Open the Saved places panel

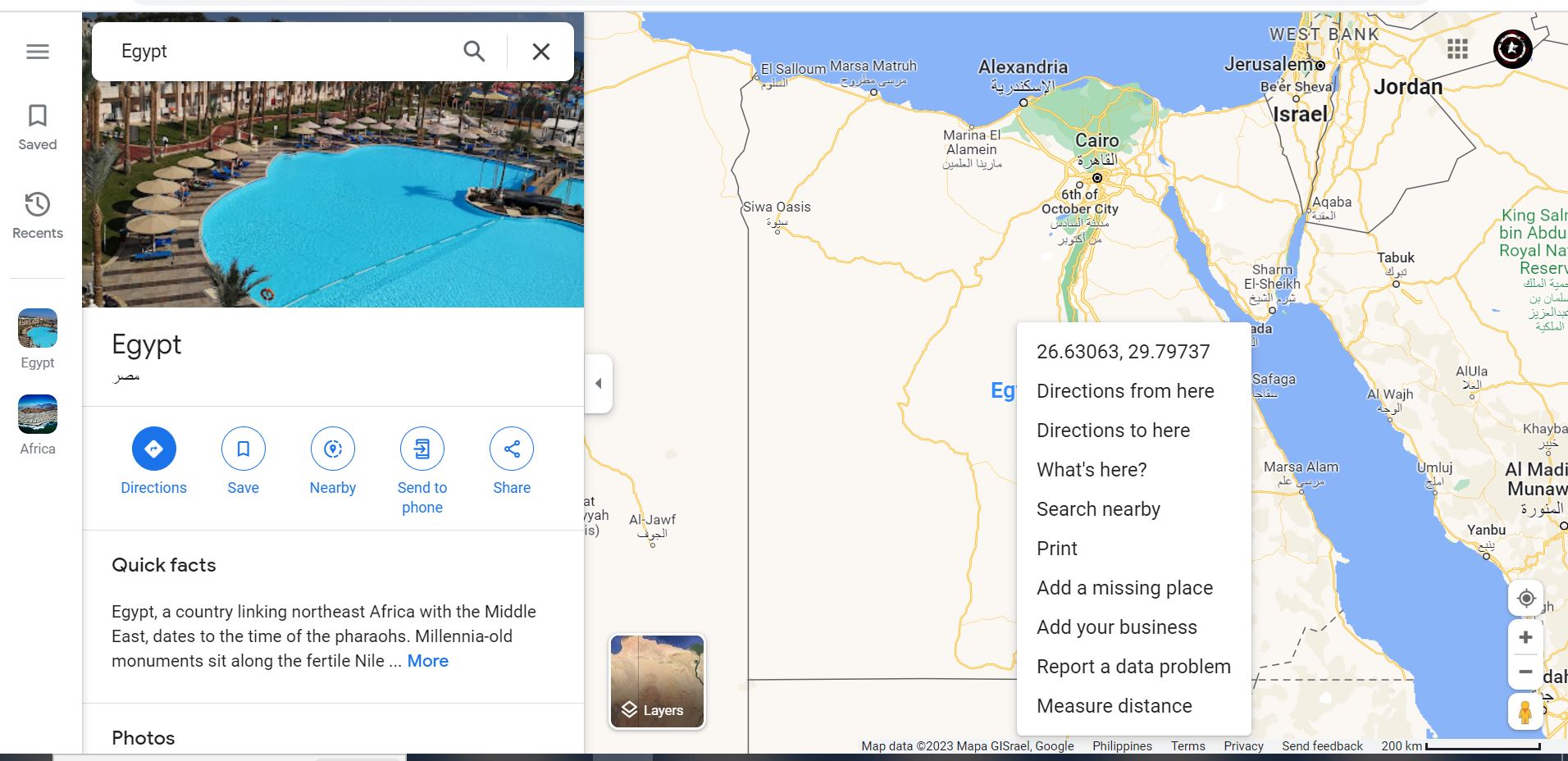pyautogui.click(x=38, y=127)
